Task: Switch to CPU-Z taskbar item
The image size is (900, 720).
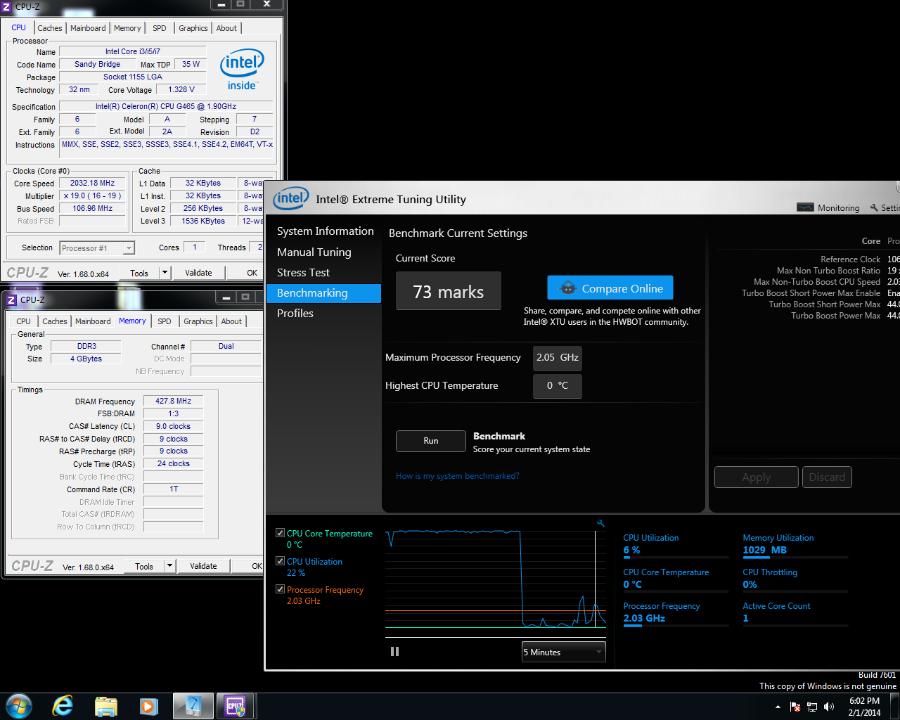Action: (235, 706)
